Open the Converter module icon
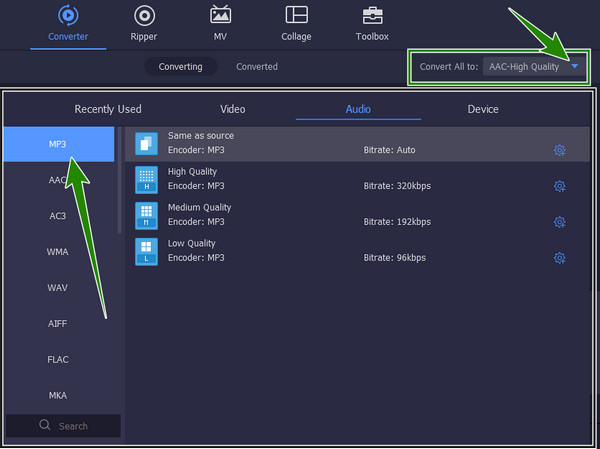 coord(68,15)
